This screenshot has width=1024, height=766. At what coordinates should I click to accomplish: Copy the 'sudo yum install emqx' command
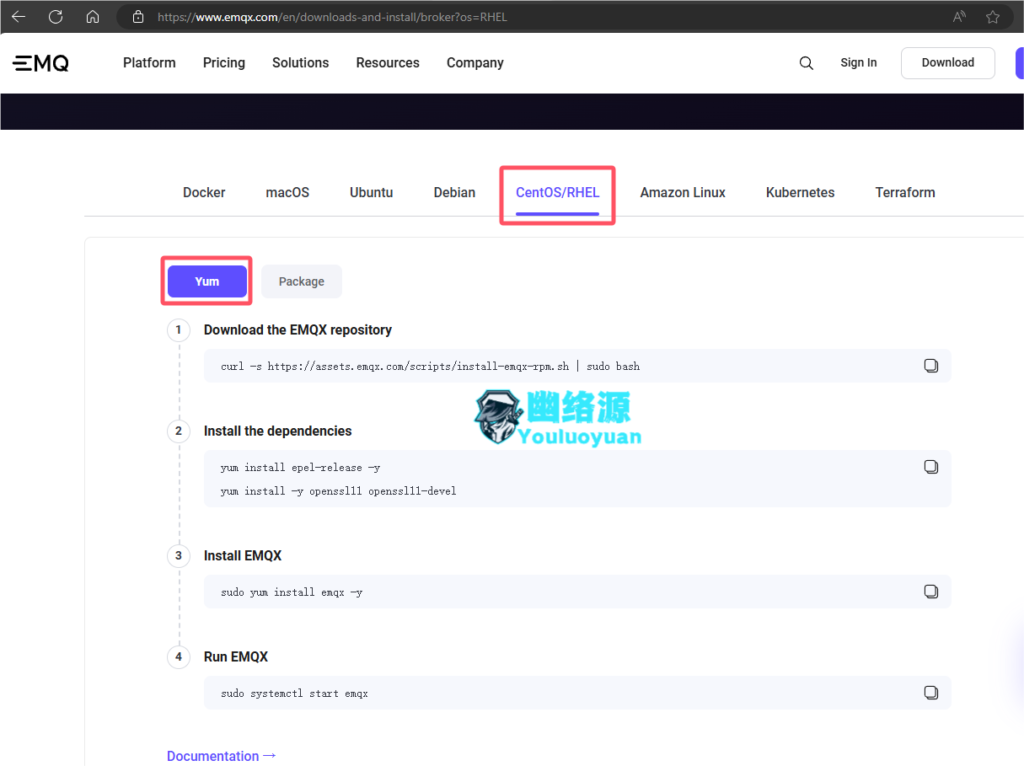(x=931, y=592)
